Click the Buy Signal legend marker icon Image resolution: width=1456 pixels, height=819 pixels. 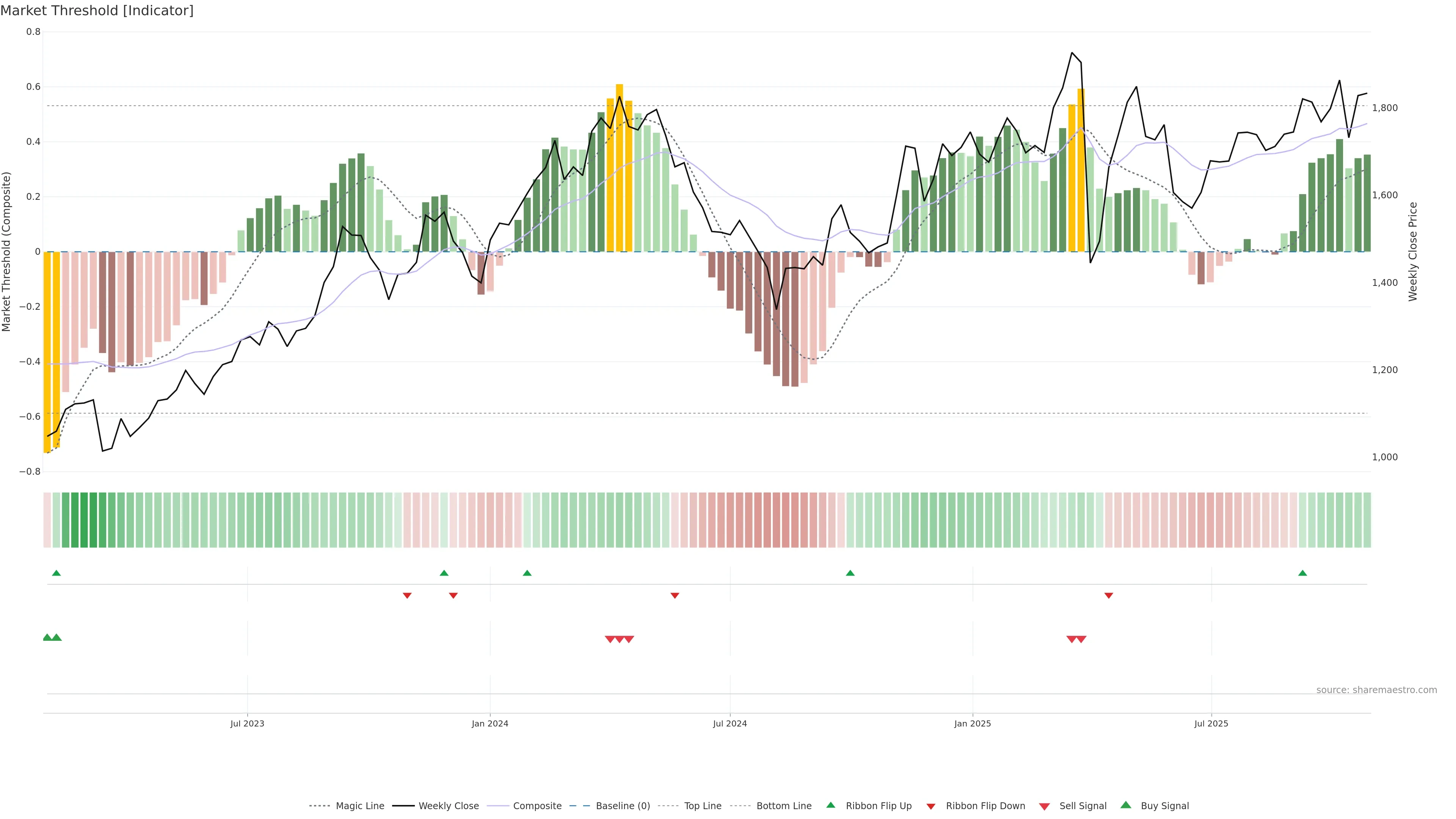(x=1125, y=805)
